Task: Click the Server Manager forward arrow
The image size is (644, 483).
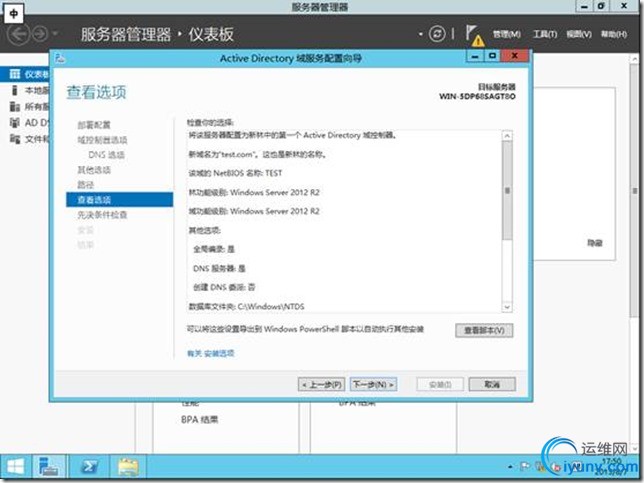Action: click(40, 34)
